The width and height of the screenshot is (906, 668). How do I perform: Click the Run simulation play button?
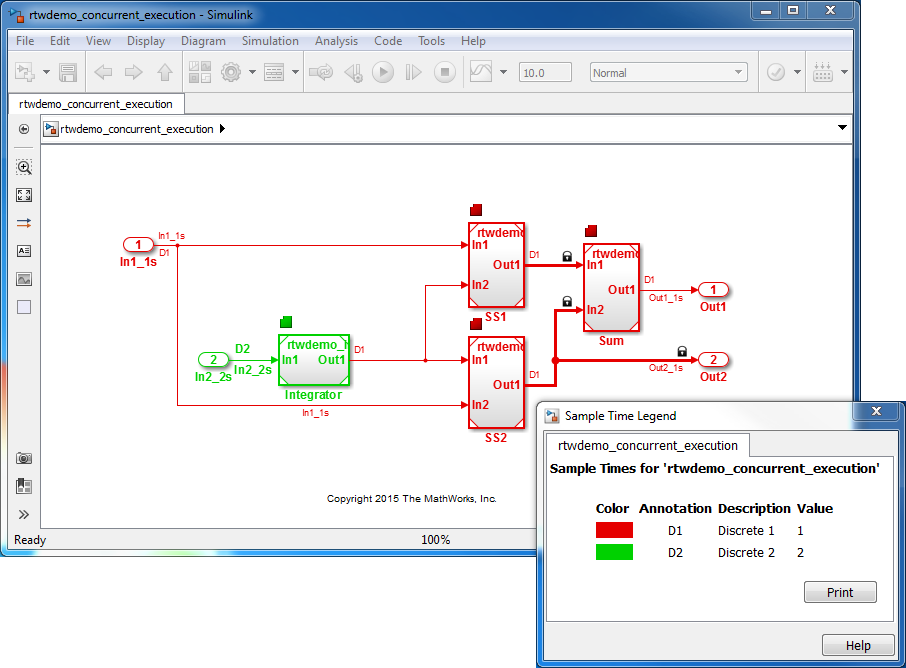pyautogui.click(x=383, y=72)
